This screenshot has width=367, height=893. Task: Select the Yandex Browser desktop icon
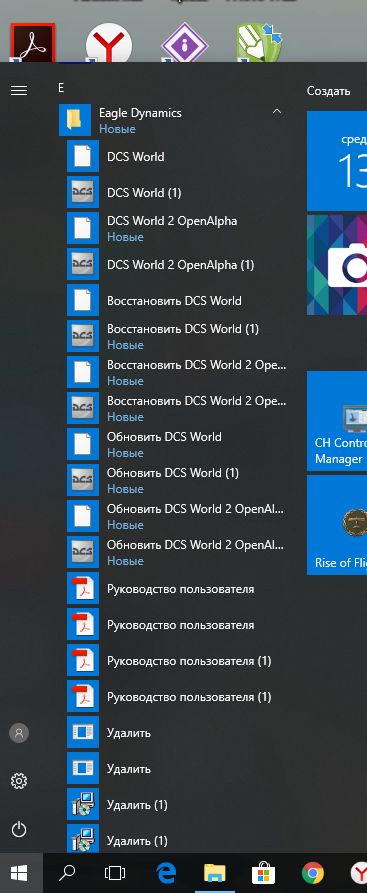pos(108,42)
